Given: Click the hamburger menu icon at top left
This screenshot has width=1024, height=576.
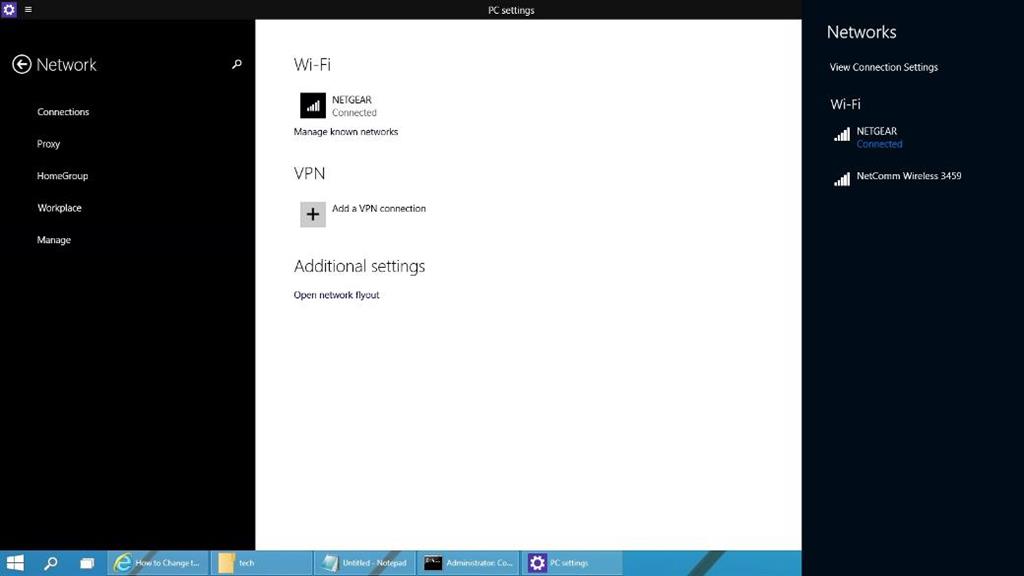Looking at the screenshot, I should point(28,10).
